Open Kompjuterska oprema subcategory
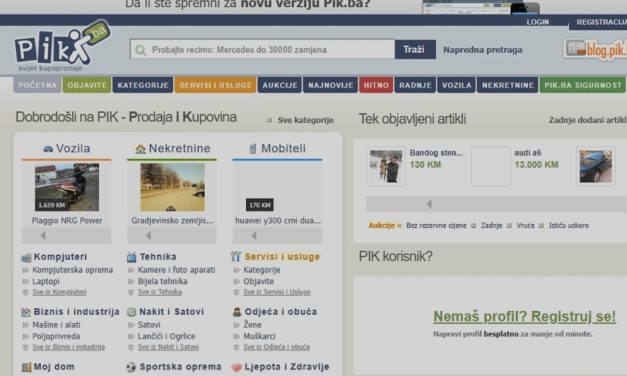 click(72, 270)
